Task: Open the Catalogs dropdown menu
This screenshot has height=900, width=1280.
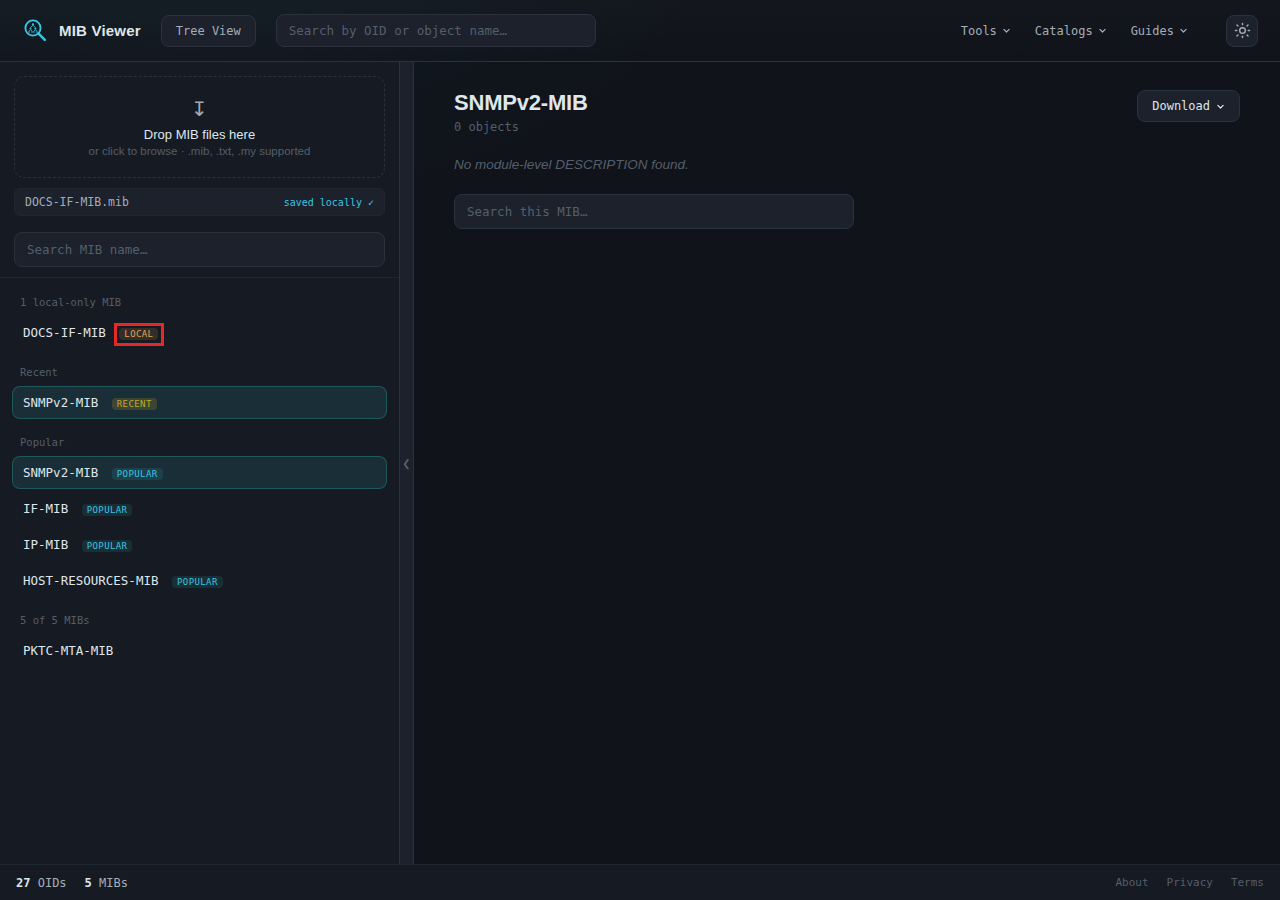Action: pos(1070,30)
